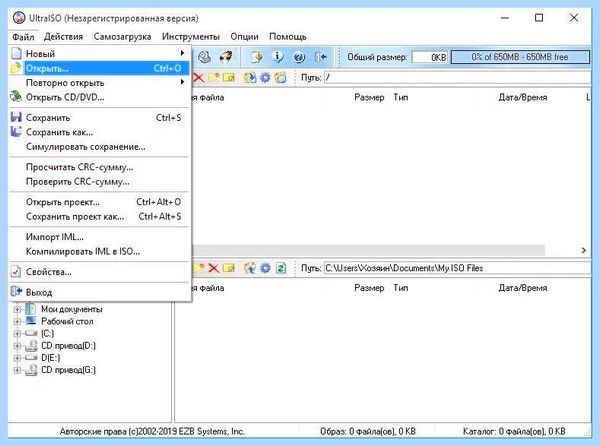Click the red X delete icon in lower pane
600x446 pixels.
tap(214, 268)
